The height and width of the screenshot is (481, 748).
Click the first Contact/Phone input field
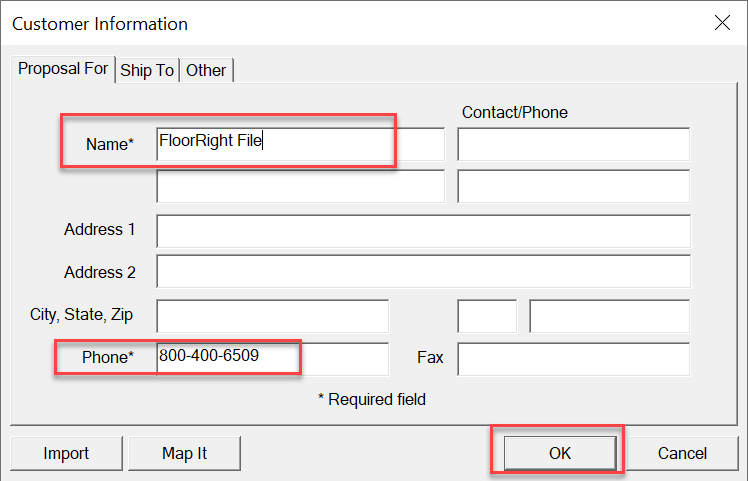(573, 144)
